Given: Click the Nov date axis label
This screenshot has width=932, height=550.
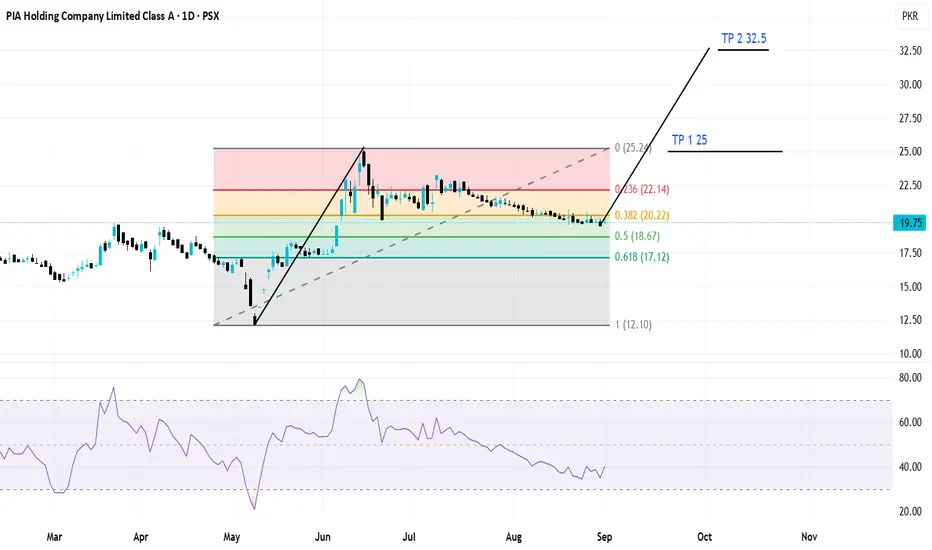Looking at the screenshot, I should pos(809,537).
